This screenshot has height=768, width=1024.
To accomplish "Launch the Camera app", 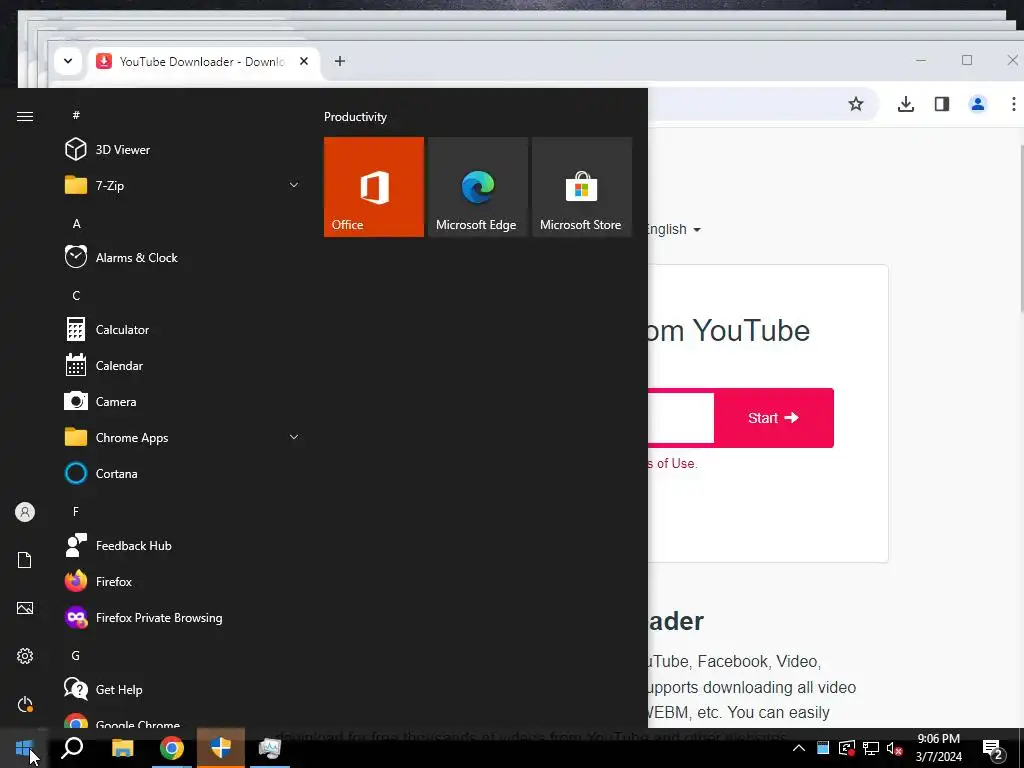I will (x=183, y=402).
